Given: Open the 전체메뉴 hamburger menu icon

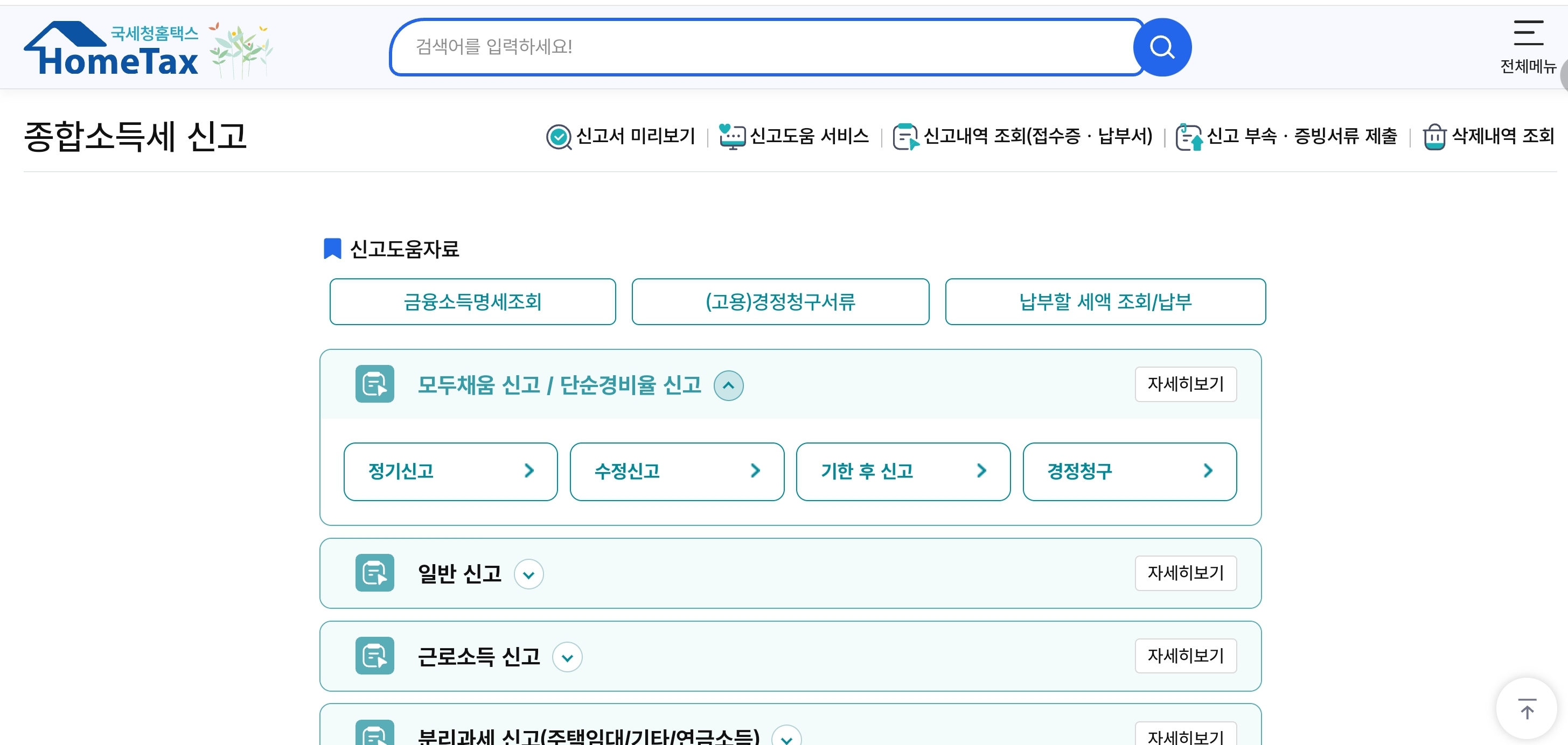Looking at the screenshot, I should (1528, 33).
